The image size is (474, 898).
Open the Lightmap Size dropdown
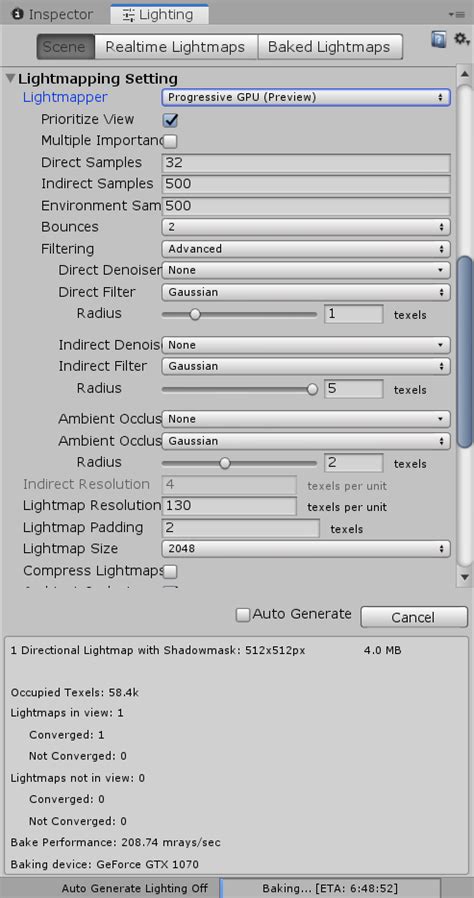click(x=306, y=549)
